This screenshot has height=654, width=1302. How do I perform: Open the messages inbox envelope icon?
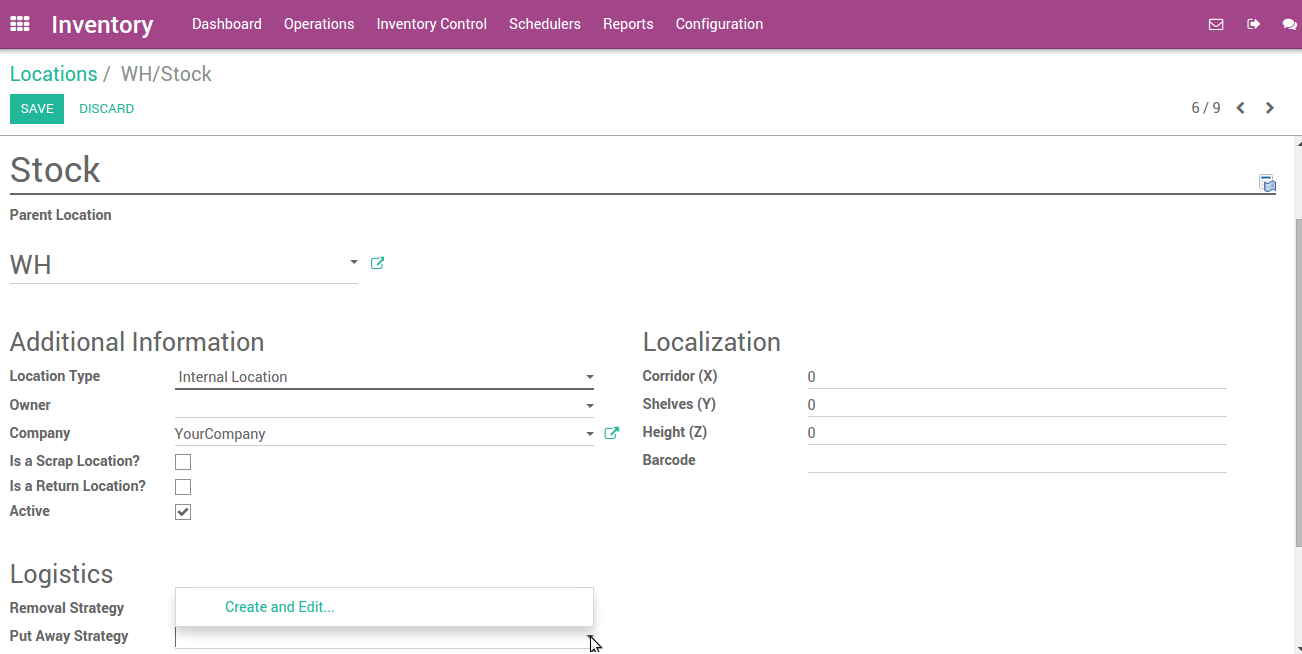pos(1216,24)
